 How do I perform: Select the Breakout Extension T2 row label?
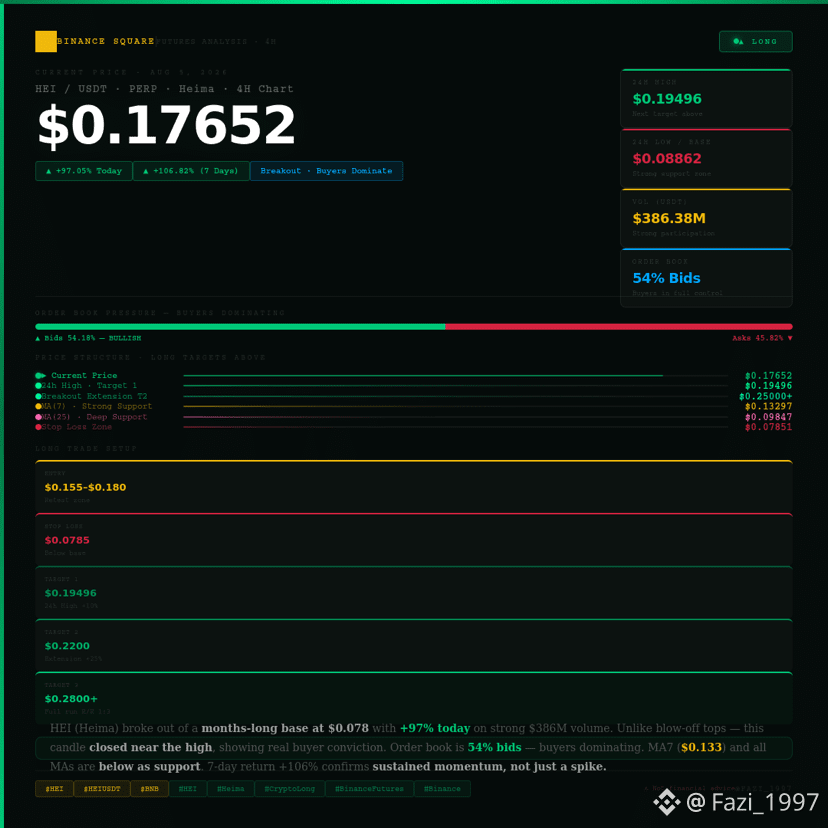click(95, 396)
